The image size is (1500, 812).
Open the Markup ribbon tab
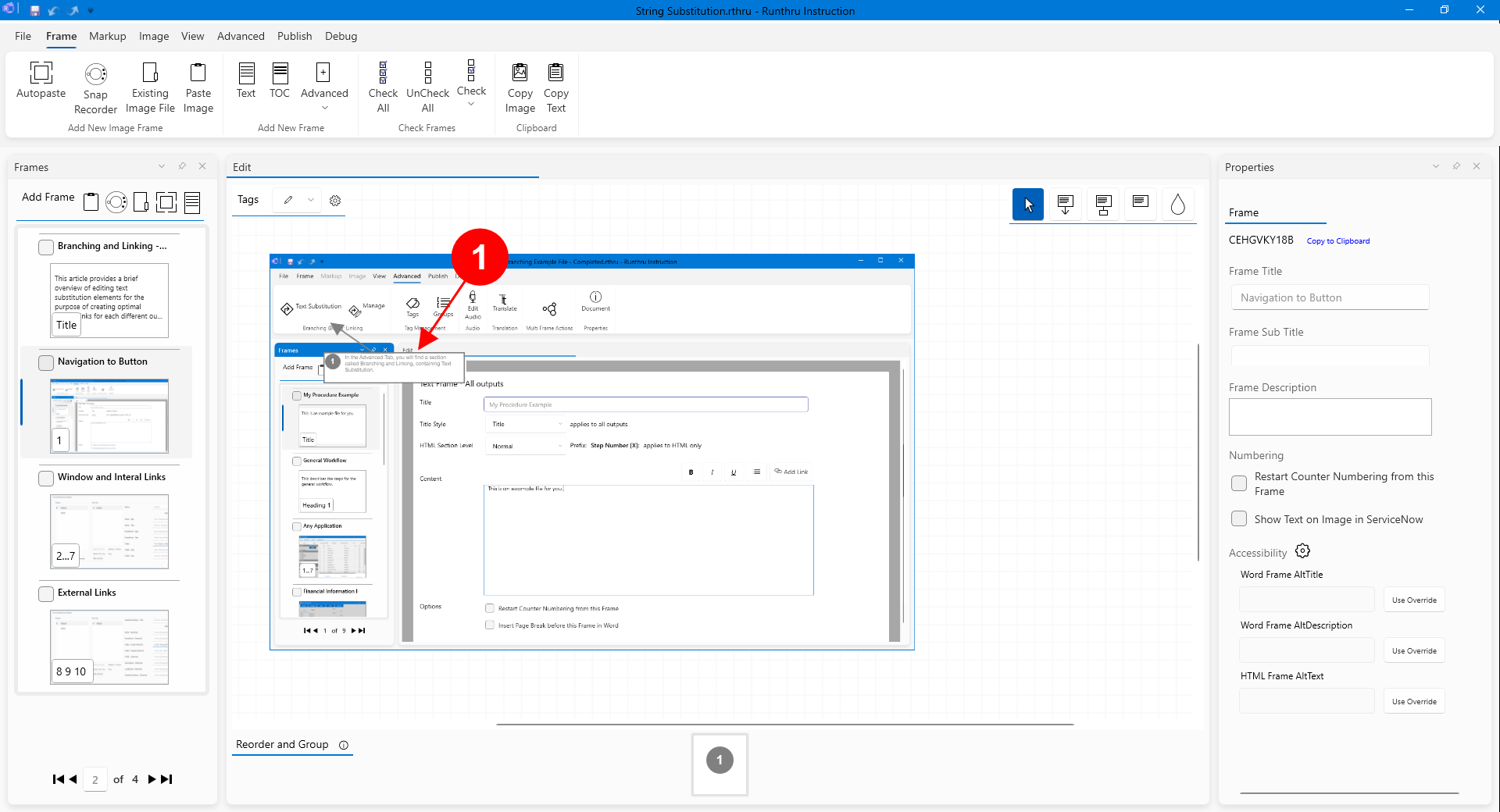107,36
